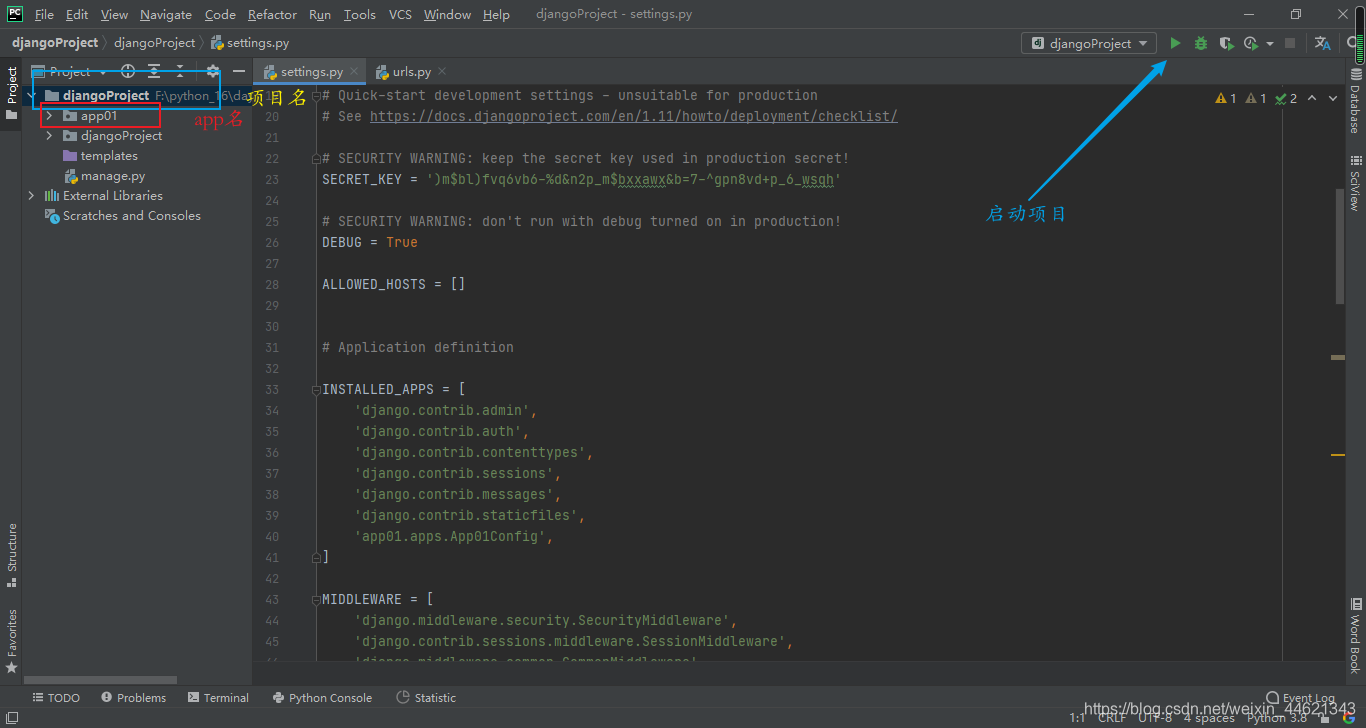The width and height of the screenshot is (1366, 728).
Task: Select manage.py in project tree
Action: tap(112, 176)
